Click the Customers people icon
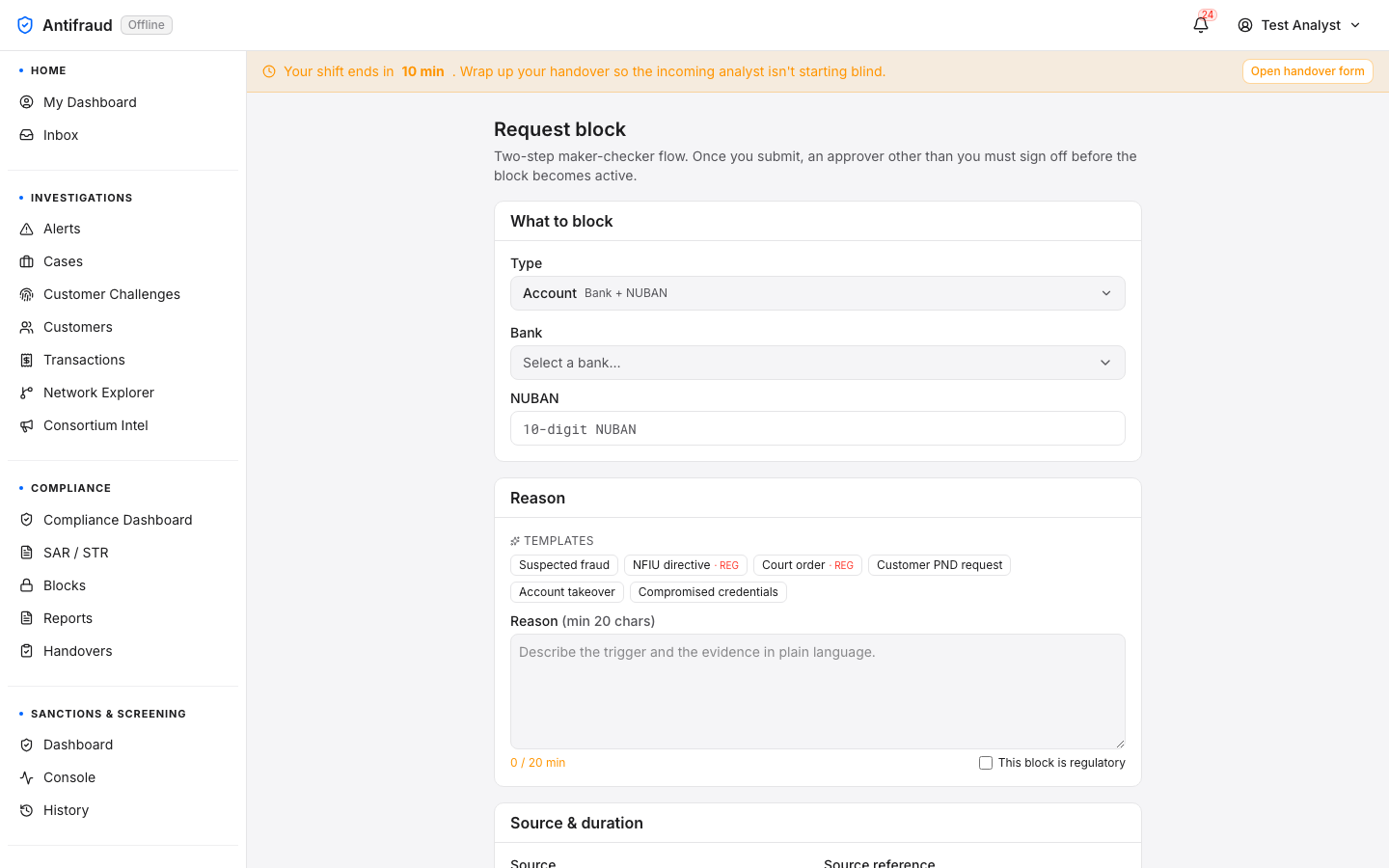The width and height of the screenshot is (1389, 868). point(27,327)
